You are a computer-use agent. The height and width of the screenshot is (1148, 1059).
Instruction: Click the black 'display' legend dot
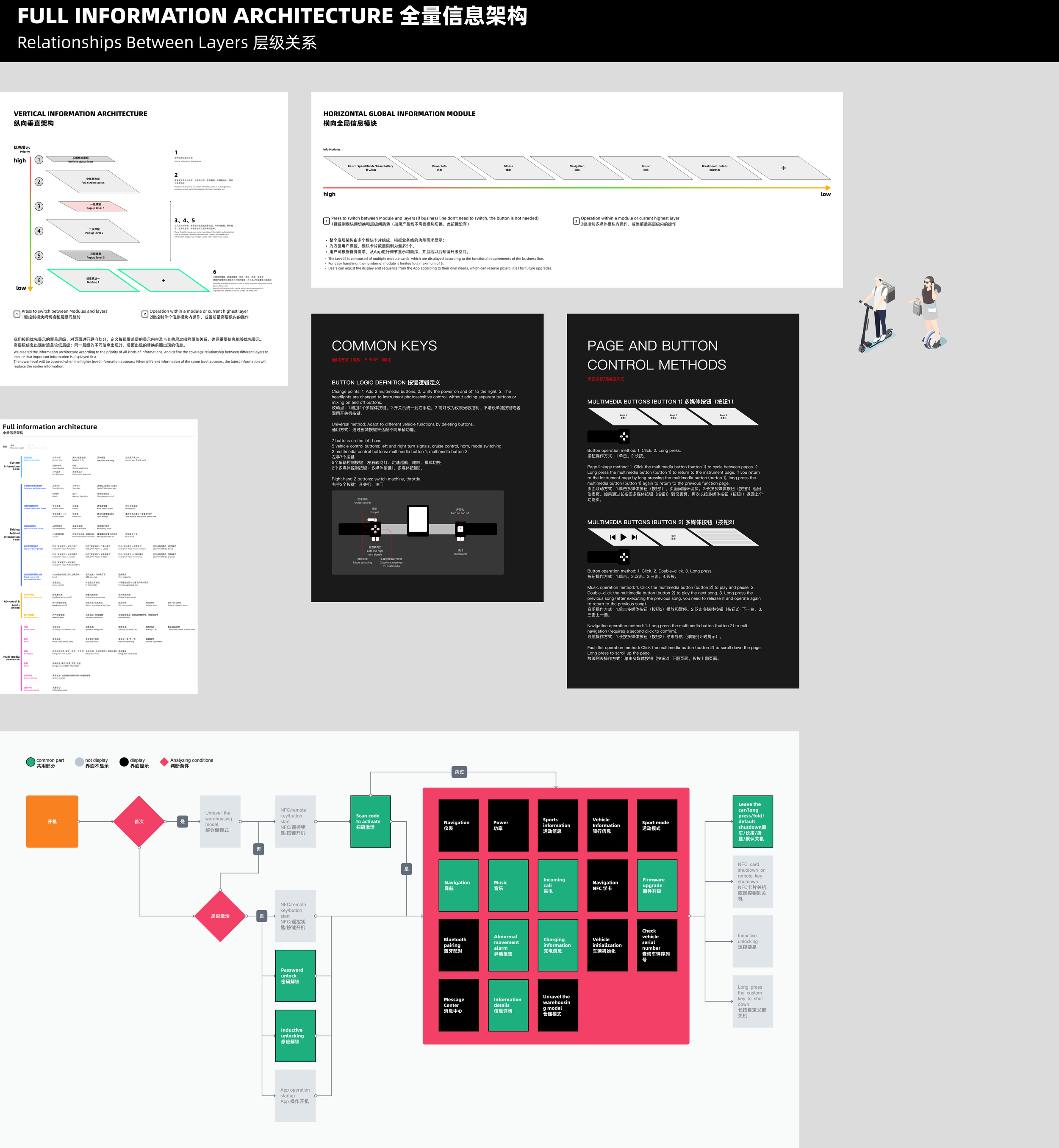pyautogui.click(x=124, y=762)
